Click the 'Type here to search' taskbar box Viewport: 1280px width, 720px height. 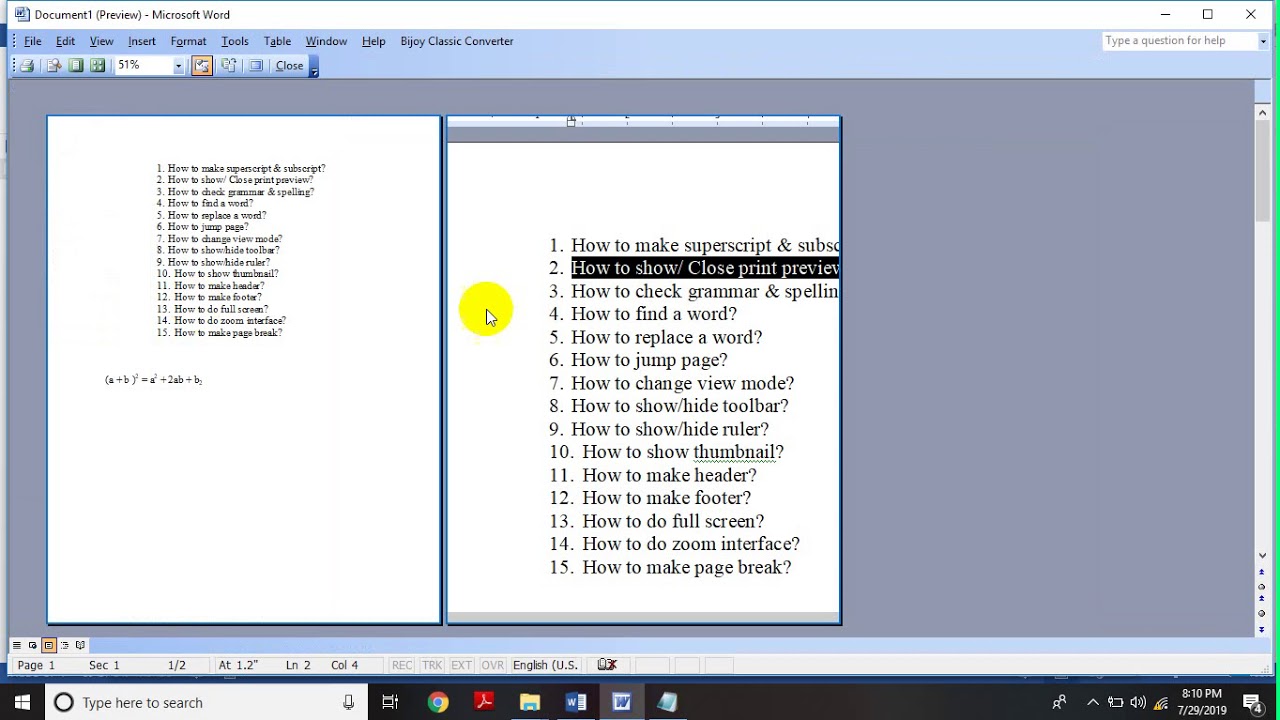click(205, 703)
